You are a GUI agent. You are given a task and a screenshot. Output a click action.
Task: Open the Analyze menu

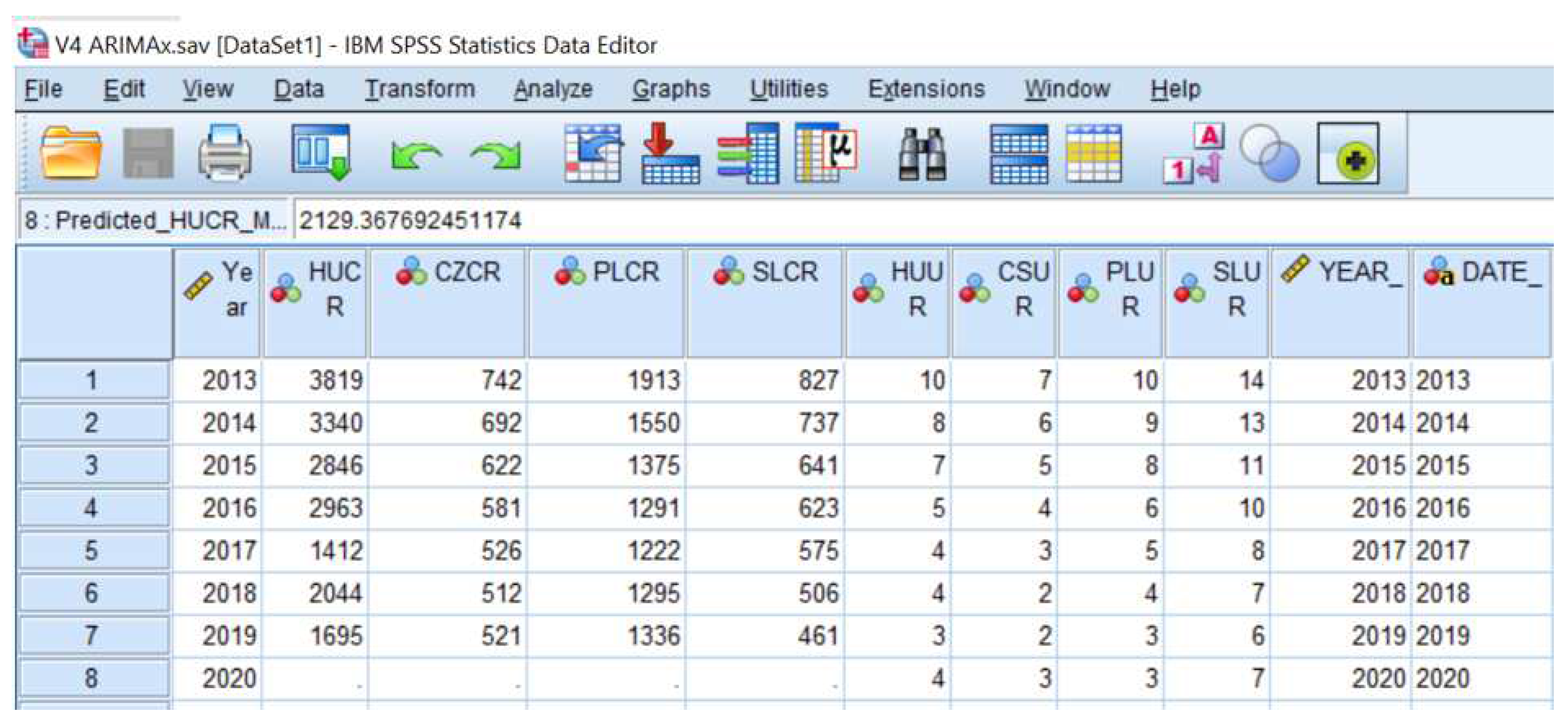(553, 89)
